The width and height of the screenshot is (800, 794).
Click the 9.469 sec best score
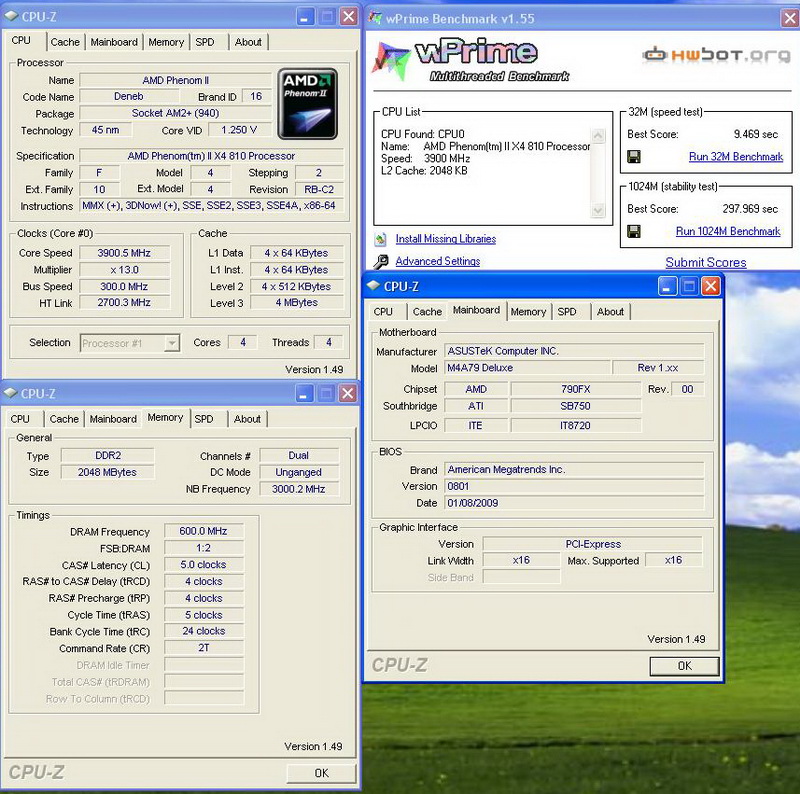pos(756,134)
